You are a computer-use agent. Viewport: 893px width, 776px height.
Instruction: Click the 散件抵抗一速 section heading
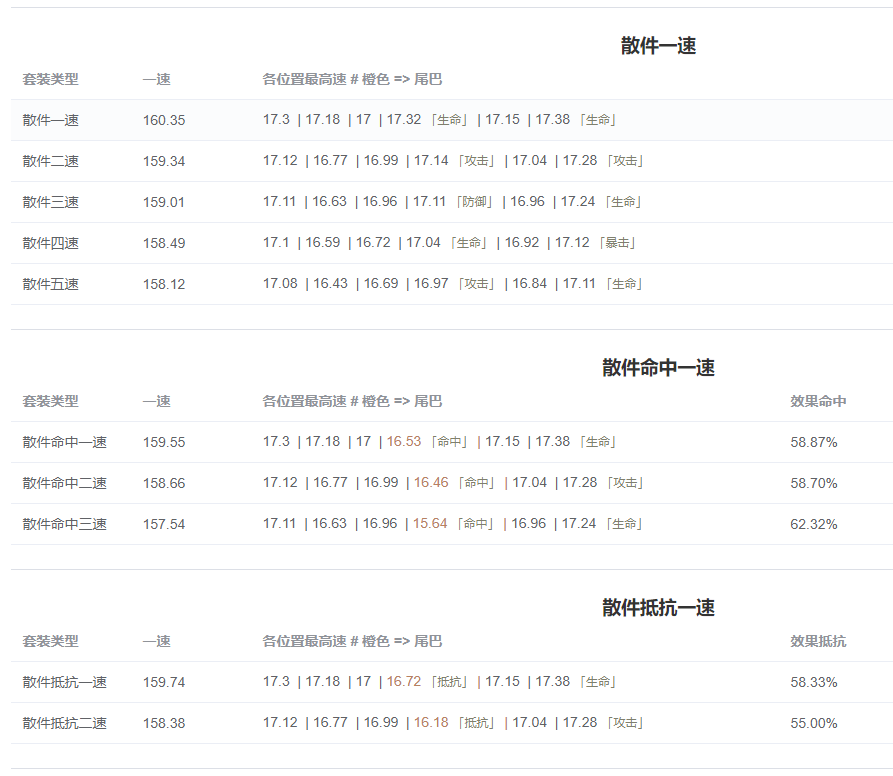pos(658,607)
